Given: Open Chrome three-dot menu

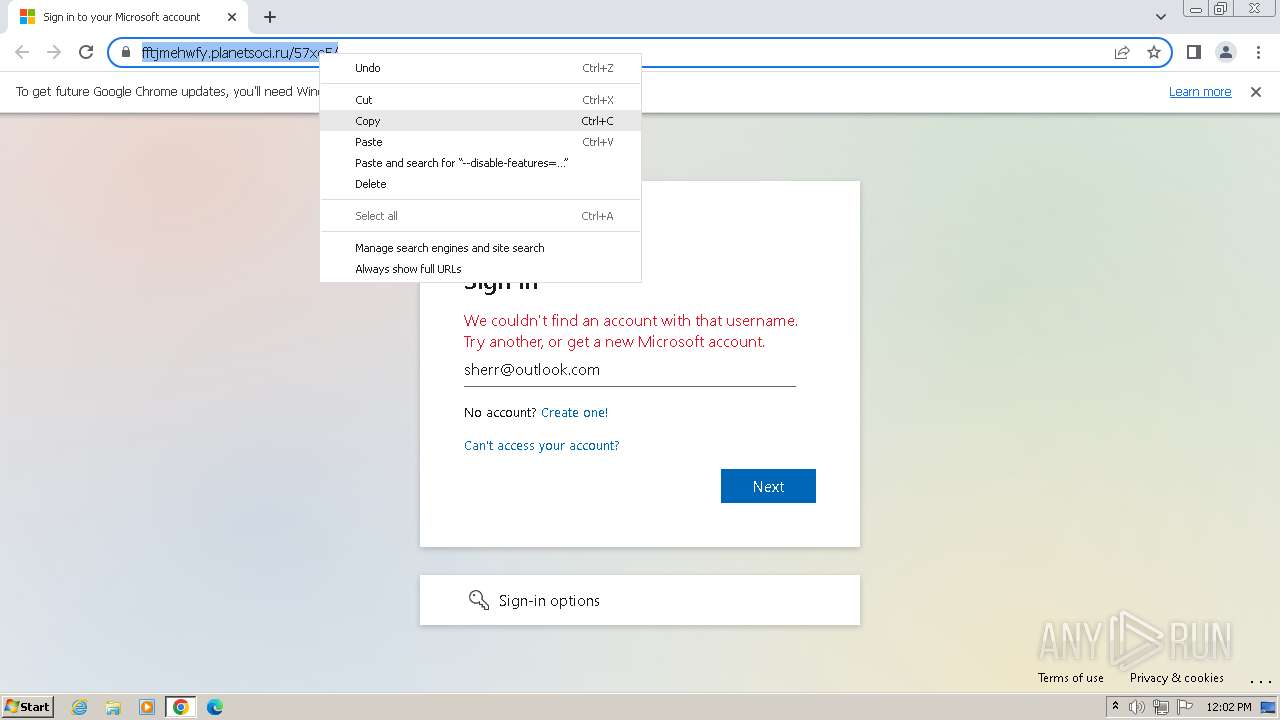Looking at the screenshot, I should [1257, 52].
